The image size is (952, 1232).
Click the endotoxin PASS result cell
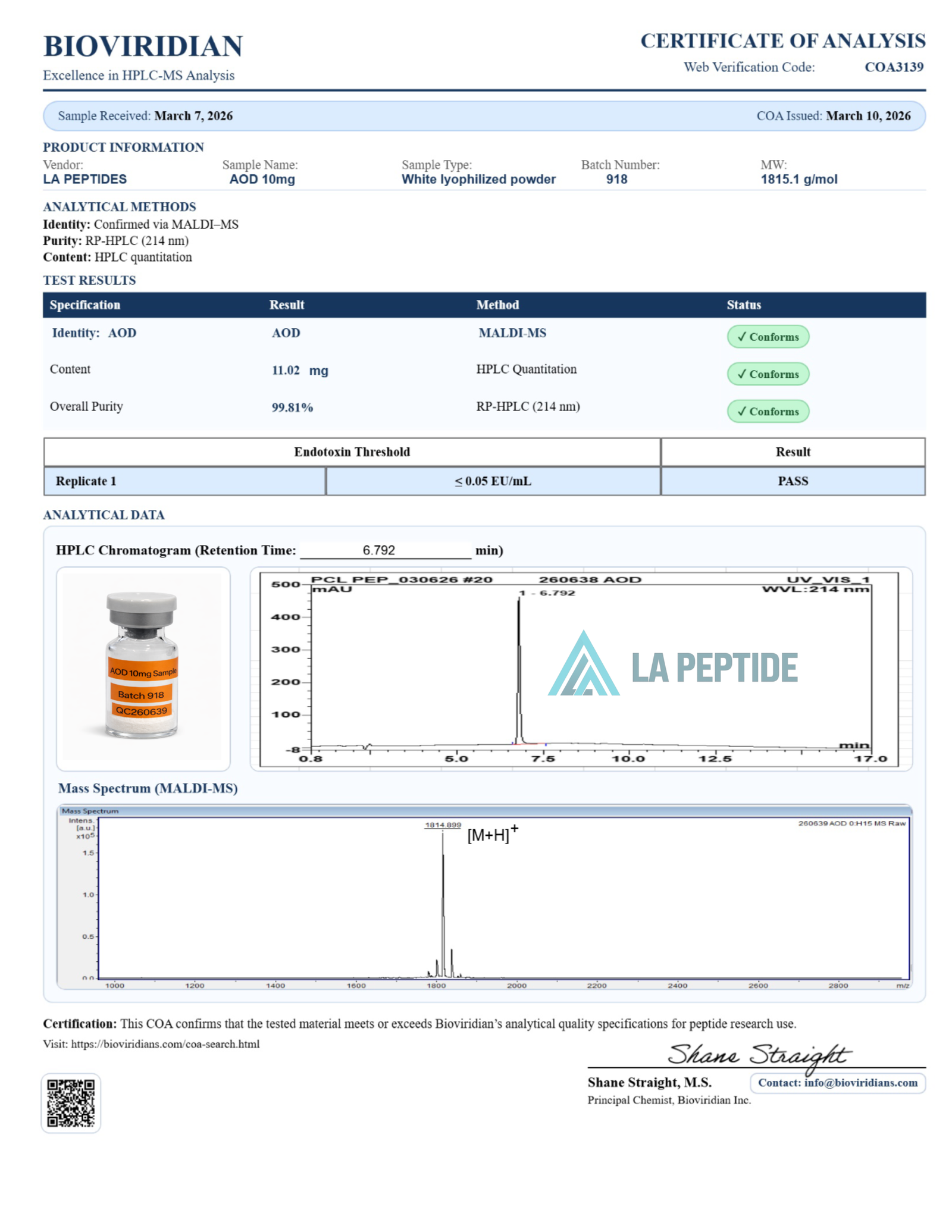pos(793,481)
